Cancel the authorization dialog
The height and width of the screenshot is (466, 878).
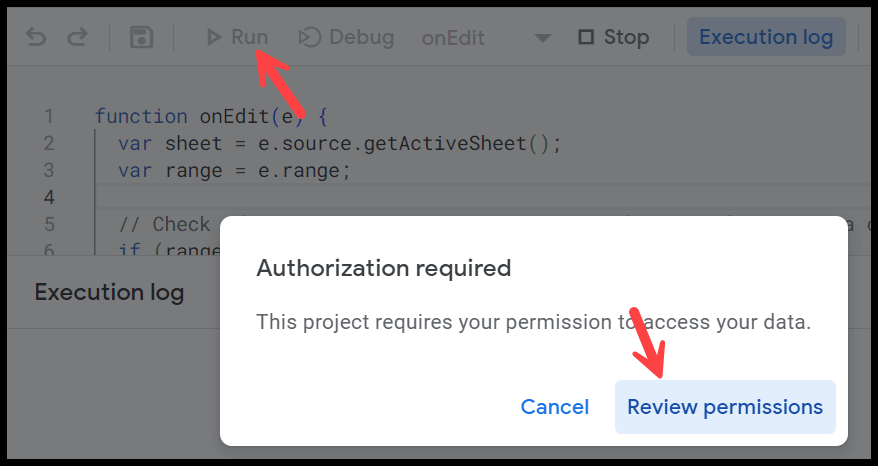pyautogui.click(x=554, y=407)
